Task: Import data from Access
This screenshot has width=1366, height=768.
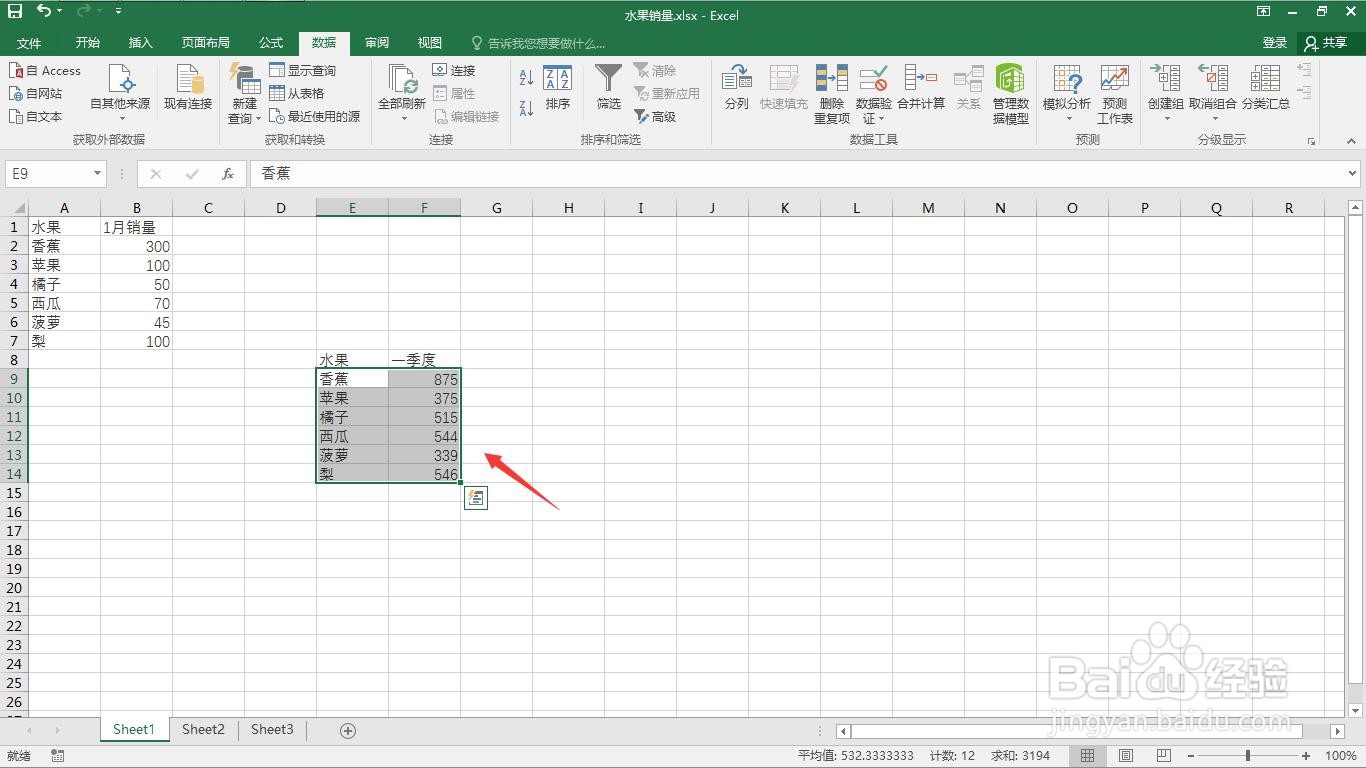Action: (45, 71)
